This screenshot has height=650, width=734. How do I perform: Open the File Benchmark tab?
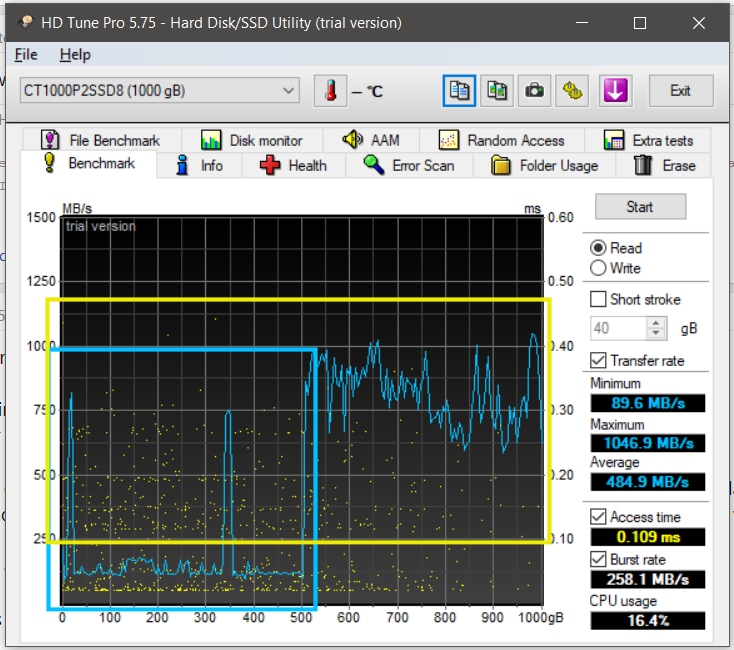tap(102, 140)
